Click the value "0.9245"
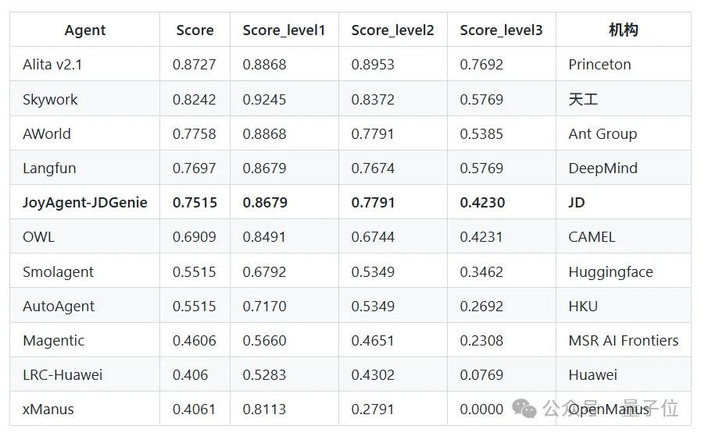Image resolution: width=701 pixels, height=436 pixels. (x=264, y=99)
